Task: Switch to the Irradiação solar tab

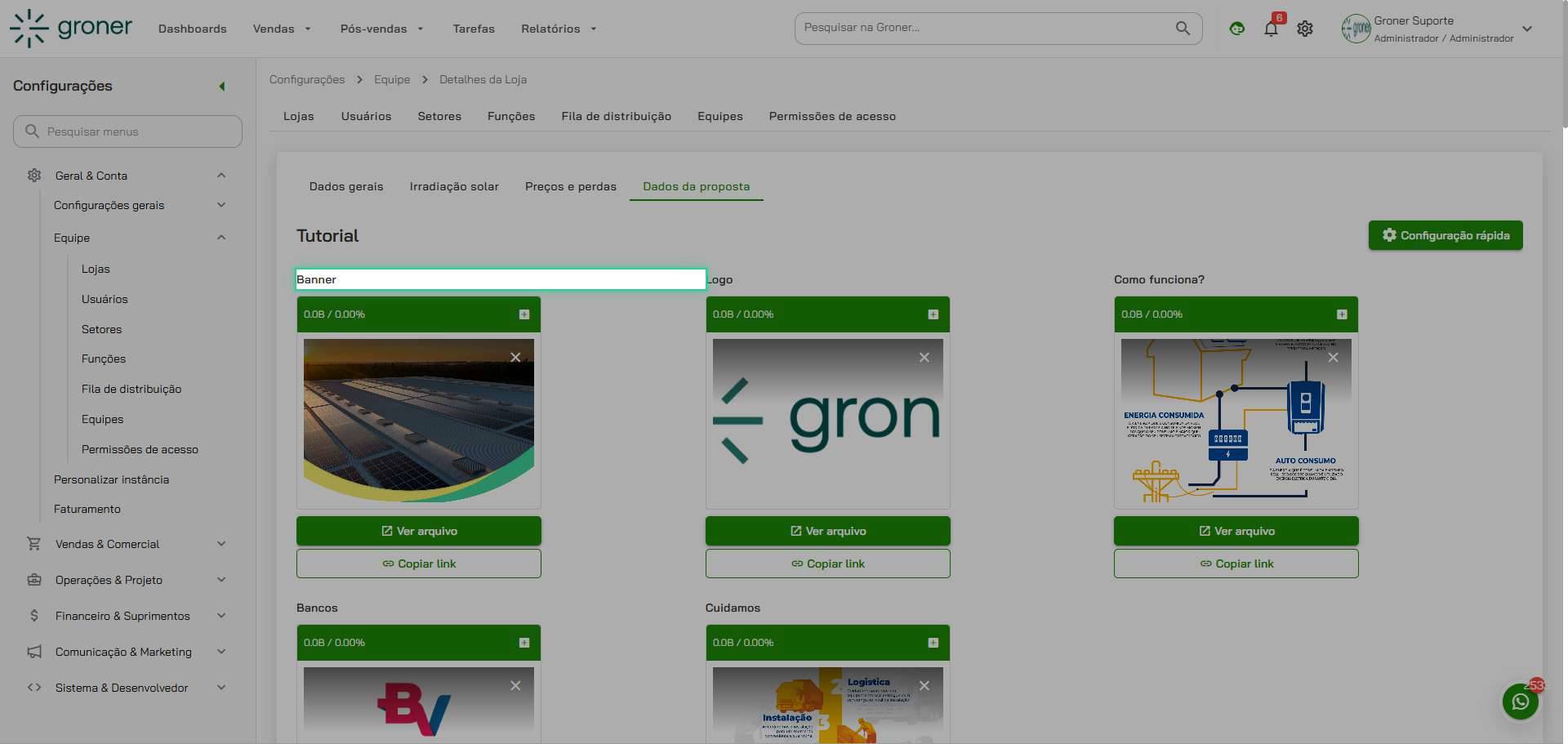Action: pyautogui.click(x=454, y=186)
